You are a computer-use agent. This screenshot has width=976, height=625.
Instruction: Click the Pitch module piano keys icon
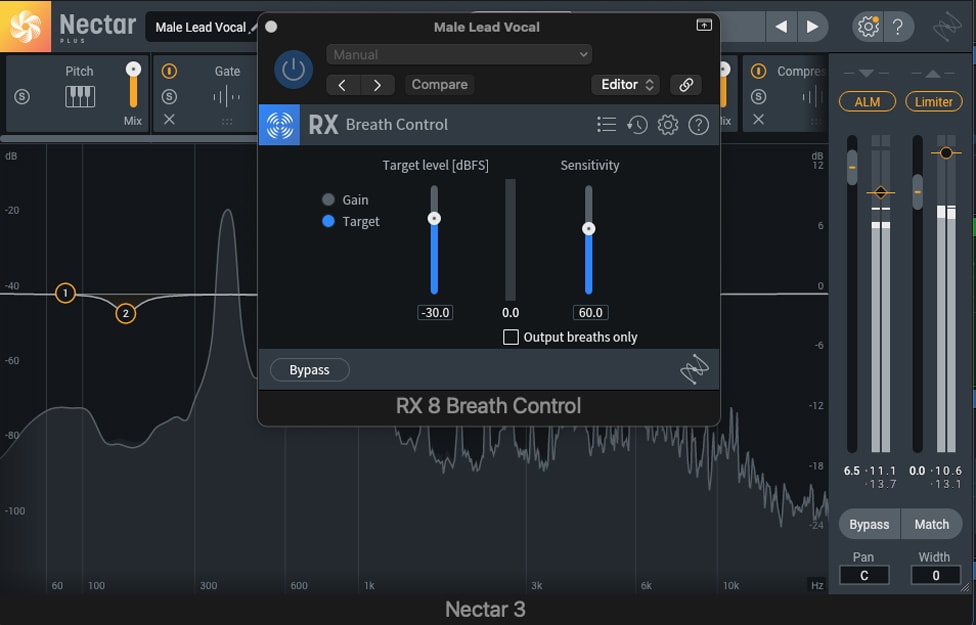pos(80,96)
